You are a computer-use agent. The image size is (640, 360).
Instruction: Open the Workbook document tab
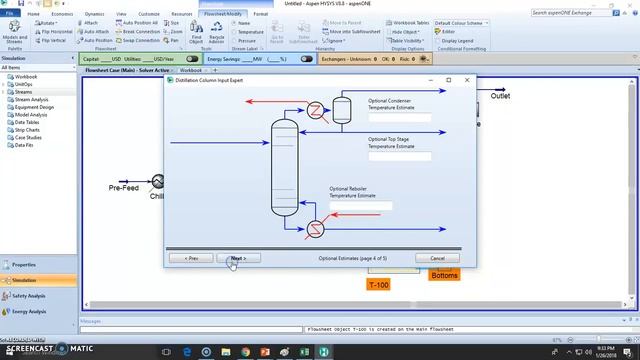click(191, 70)
